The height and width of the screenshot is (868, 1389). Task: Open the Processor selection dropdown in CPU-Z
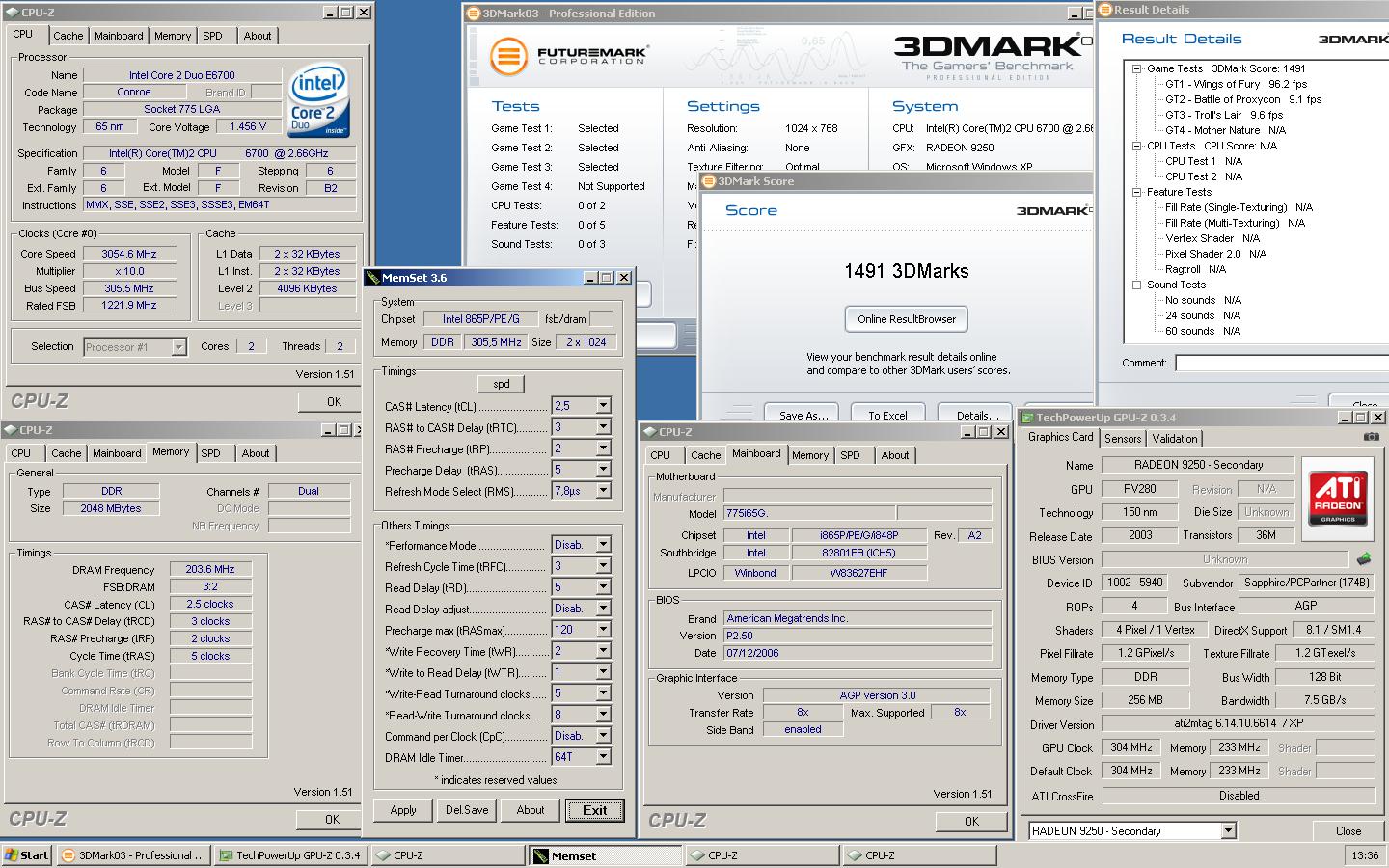178,347
